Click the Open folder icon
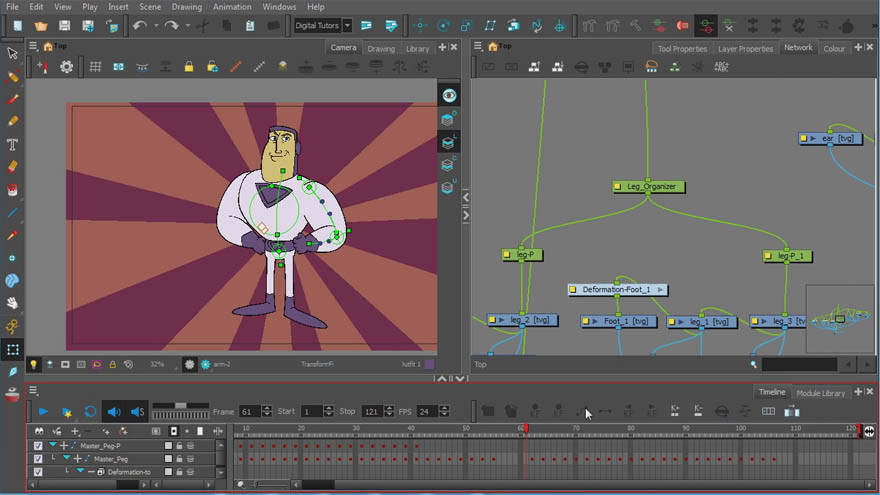This screenshot has width=880, height=495. (41, 26)
